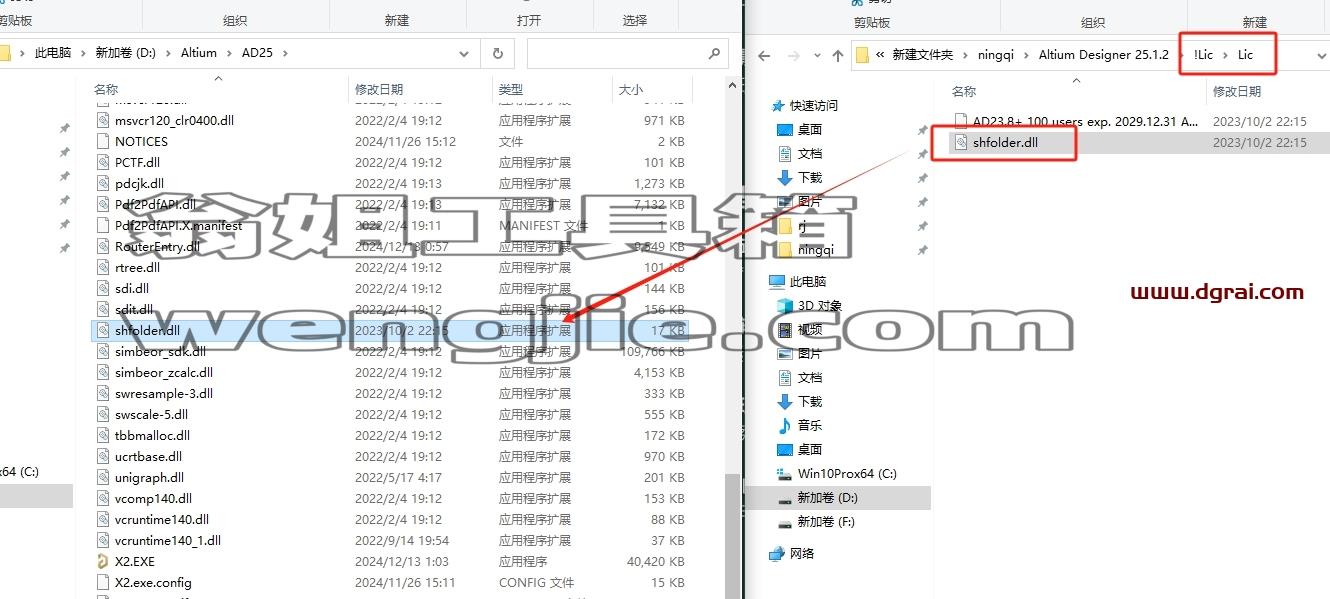The width and height of the screenshot is (1330, 599).
Task: Go to 新加卷 (D:) breadcrumb in AD25 window
Action: [126, 53]
